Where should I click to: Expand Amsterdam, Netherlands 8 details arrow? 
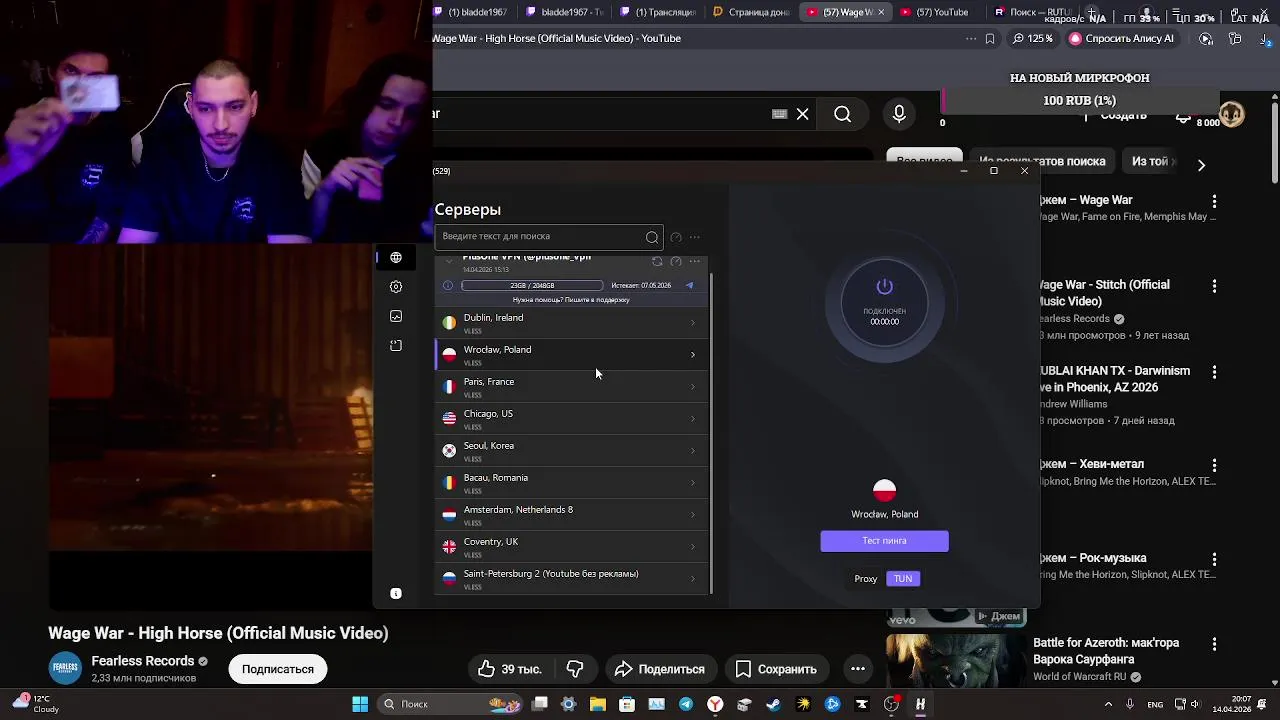(693, 515)
